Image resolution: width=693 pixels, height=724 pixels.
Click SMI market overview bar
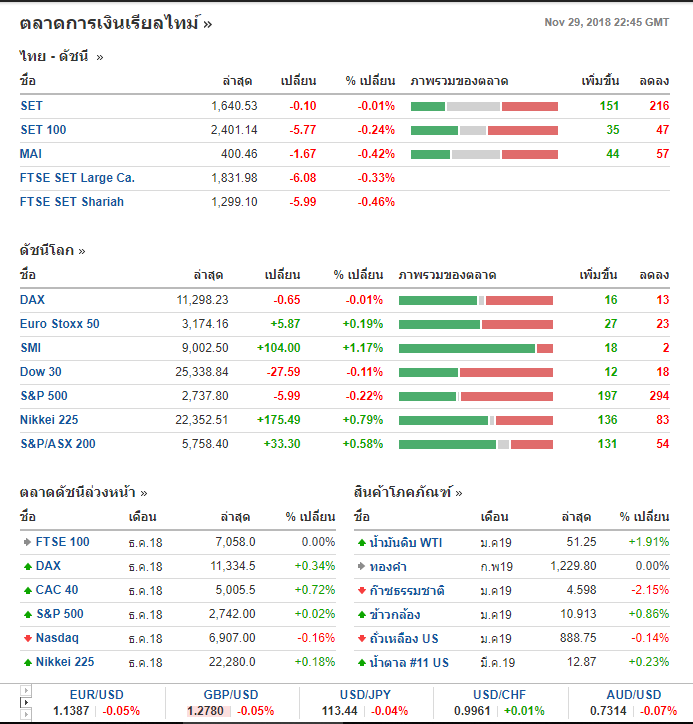click(x=476, y=348)
